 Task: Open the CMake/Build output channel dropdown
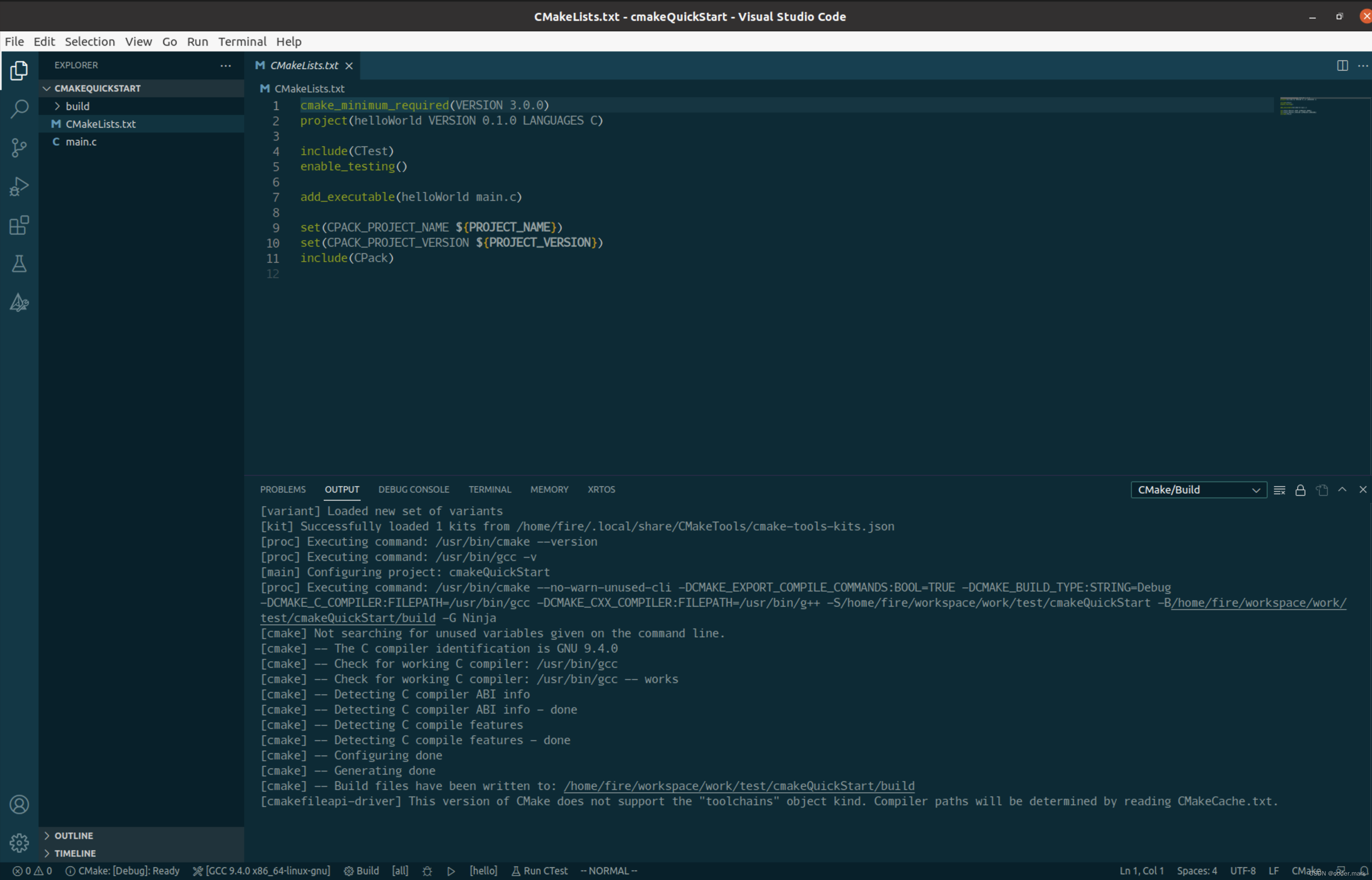coord(1198,490)
